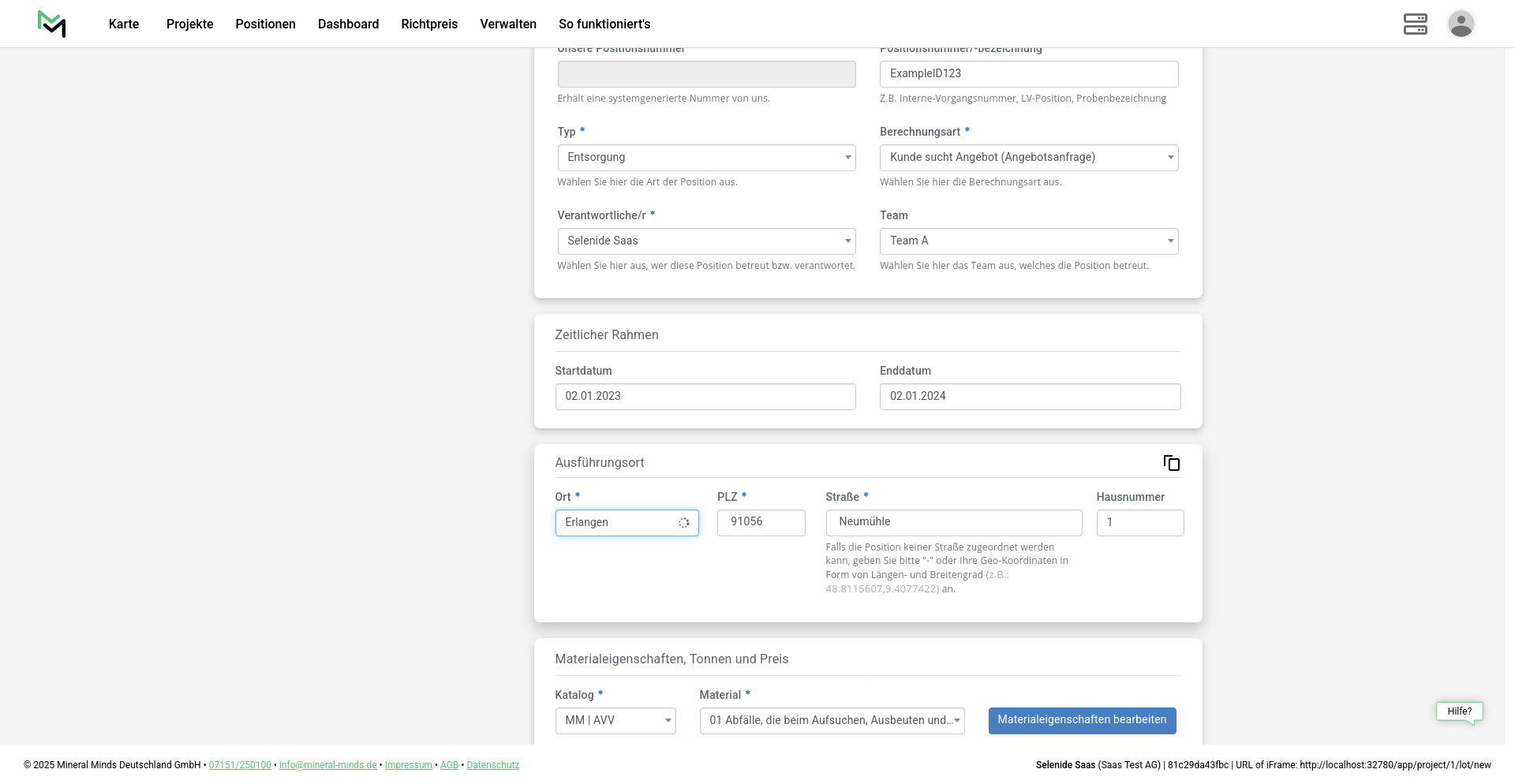Click the Straße field containing Neumühle
Image resolution: width=1515 pixels, height=784 pixels.
point(953,523)
